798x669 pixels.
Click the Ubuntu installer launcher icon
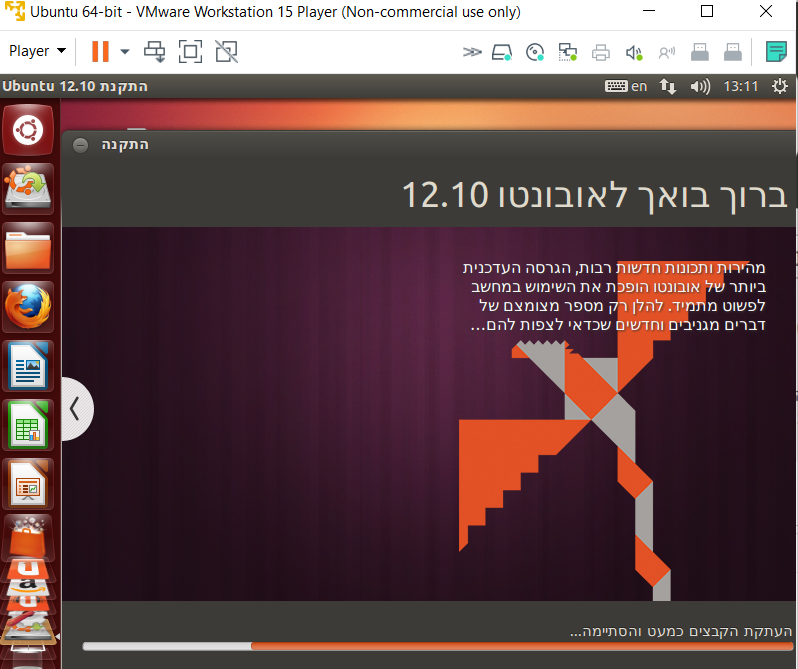point(28,189)
